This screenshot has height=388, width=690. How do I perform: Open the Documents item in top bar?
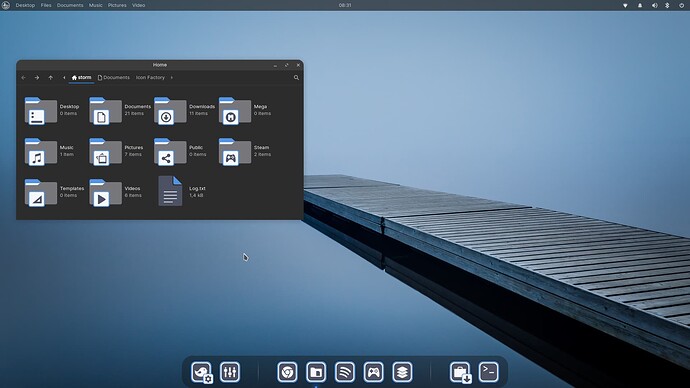pos(70,5)
